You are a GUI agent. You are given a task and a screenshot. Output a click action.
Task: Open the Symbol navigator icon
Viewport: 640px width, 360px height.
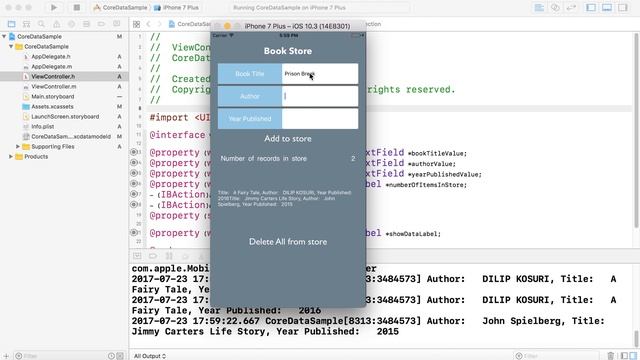(27, 24)
